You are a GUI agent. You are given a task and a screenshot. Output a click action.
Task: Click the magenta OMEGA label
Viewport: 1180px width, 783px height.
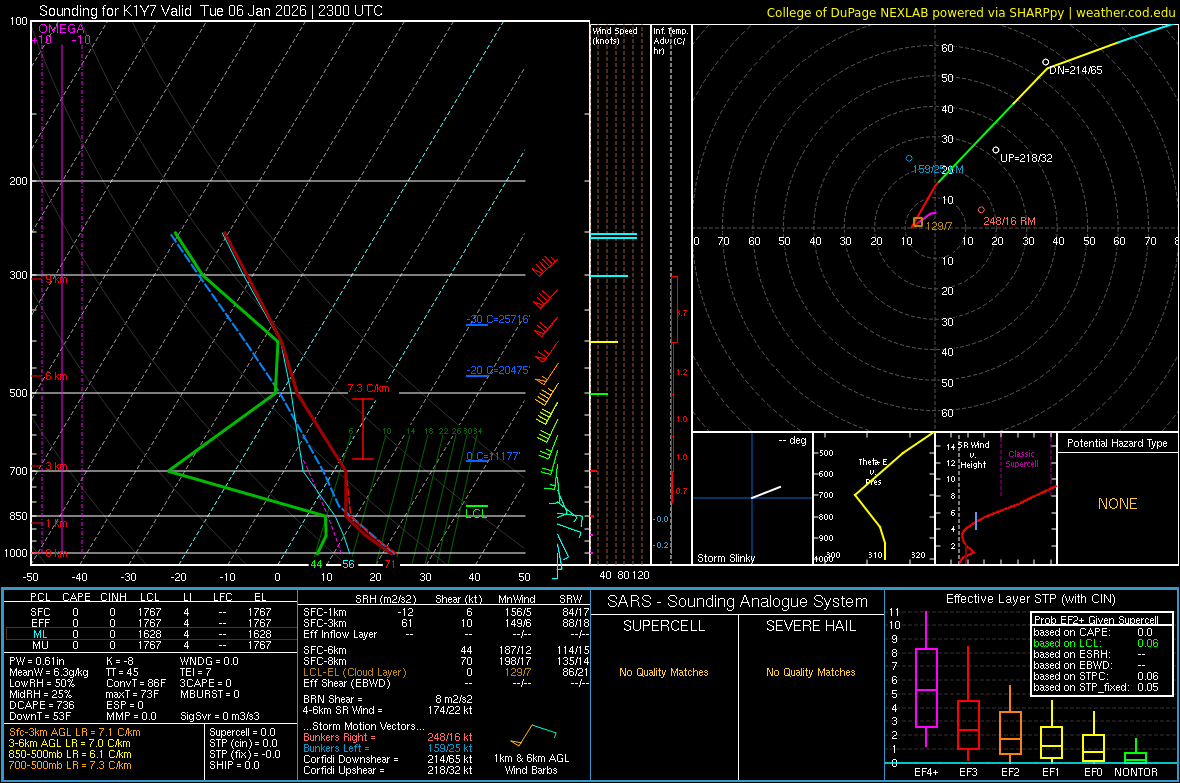[62, 29]
